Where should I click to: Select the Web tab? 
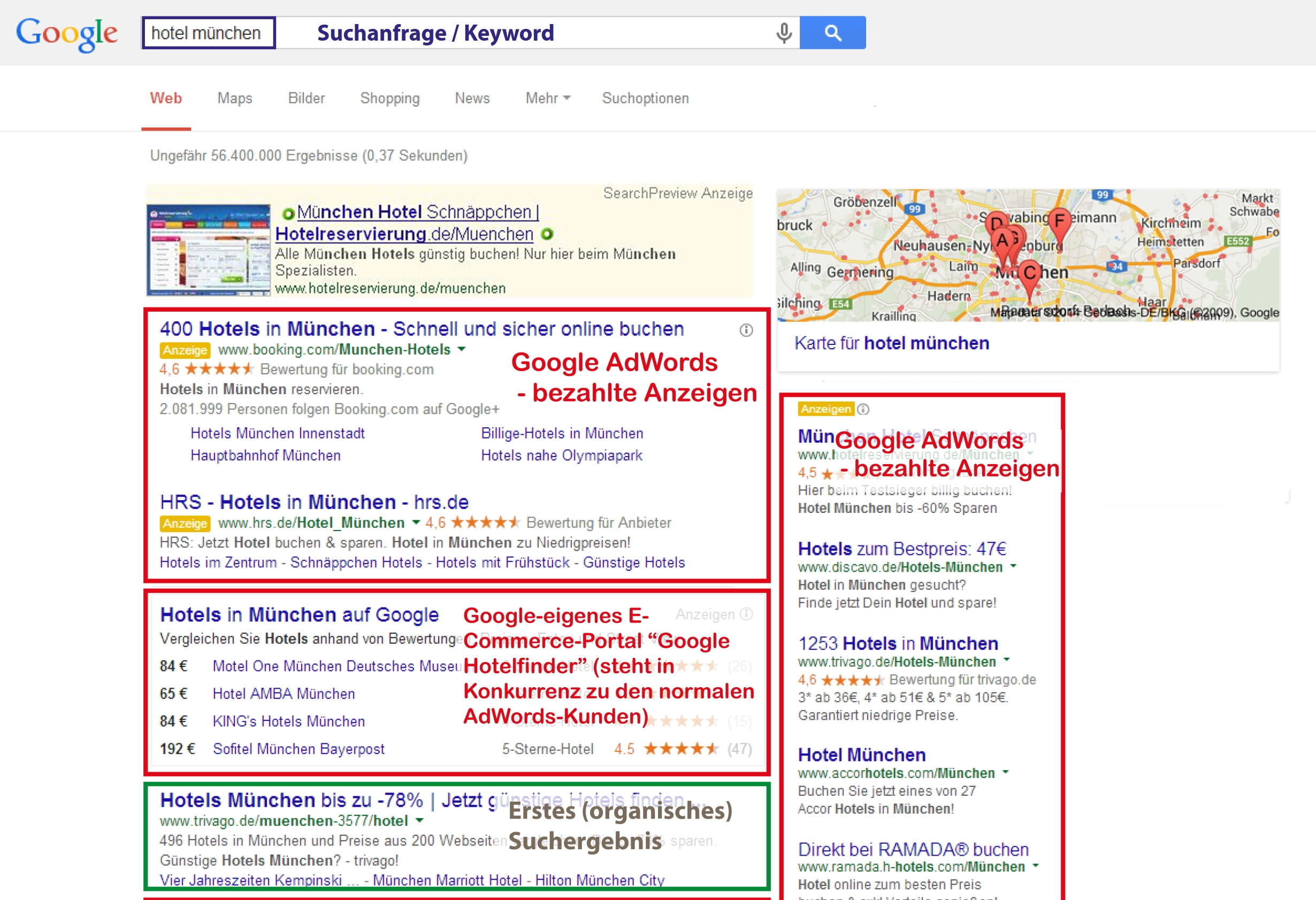pyautogui.click(x=166, y=98)
